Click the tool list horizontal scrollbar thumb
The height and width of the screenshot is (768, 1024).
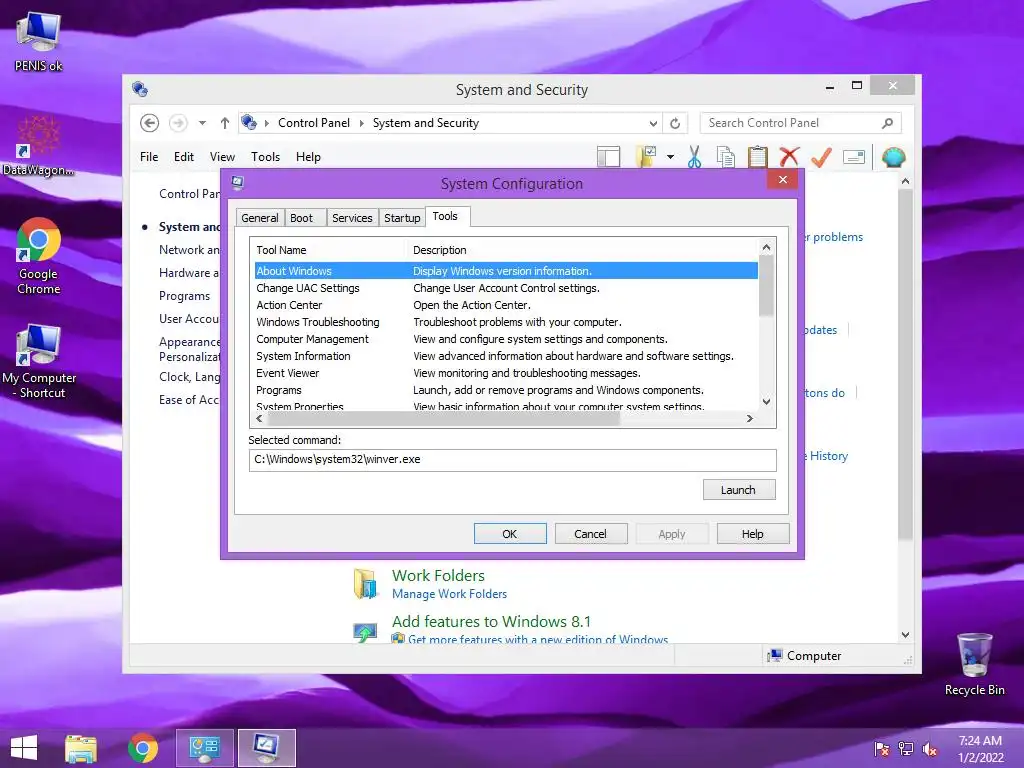pos(443,419)
